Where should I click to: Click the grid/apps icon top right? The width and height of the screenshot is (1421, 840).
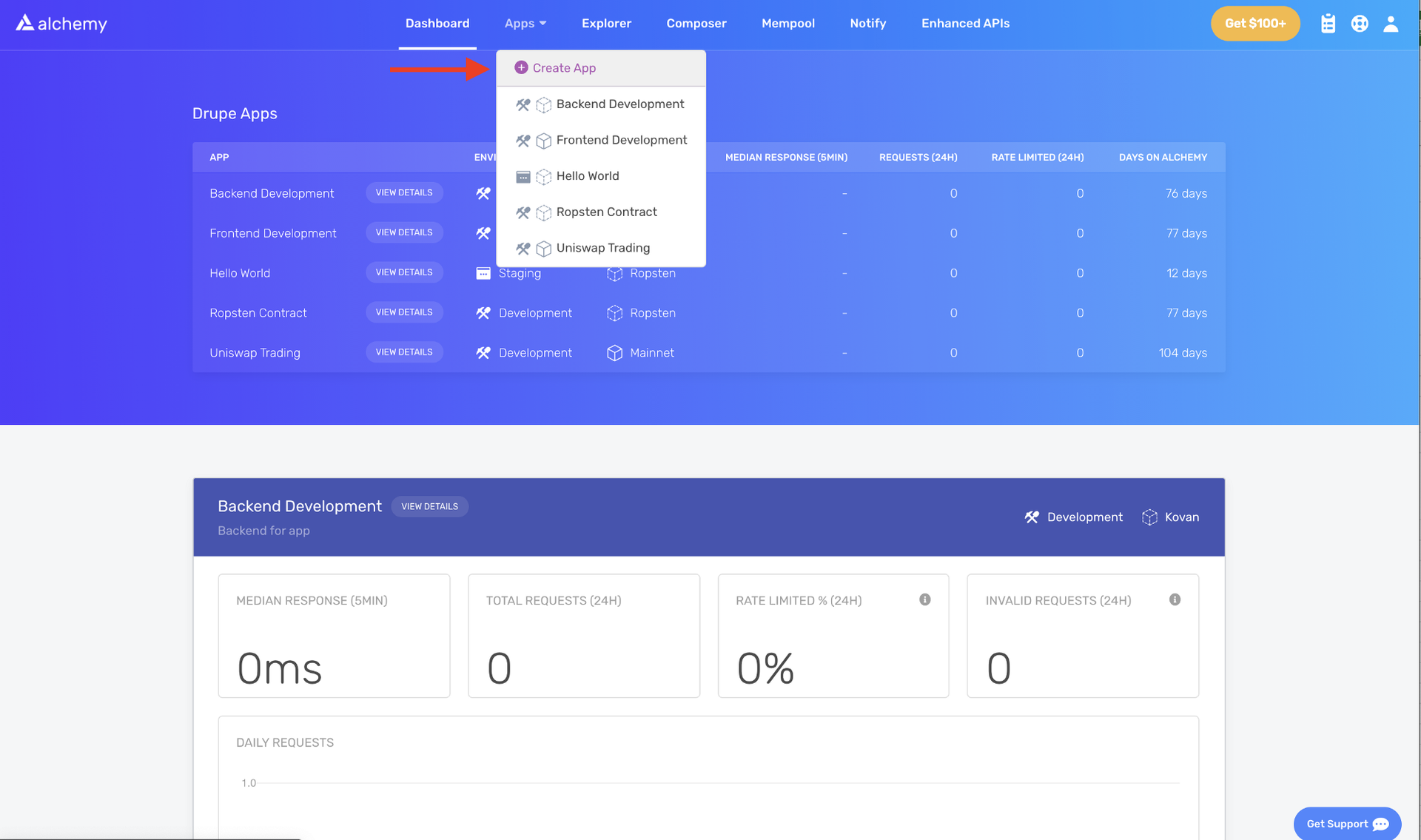click(1328, 22)
